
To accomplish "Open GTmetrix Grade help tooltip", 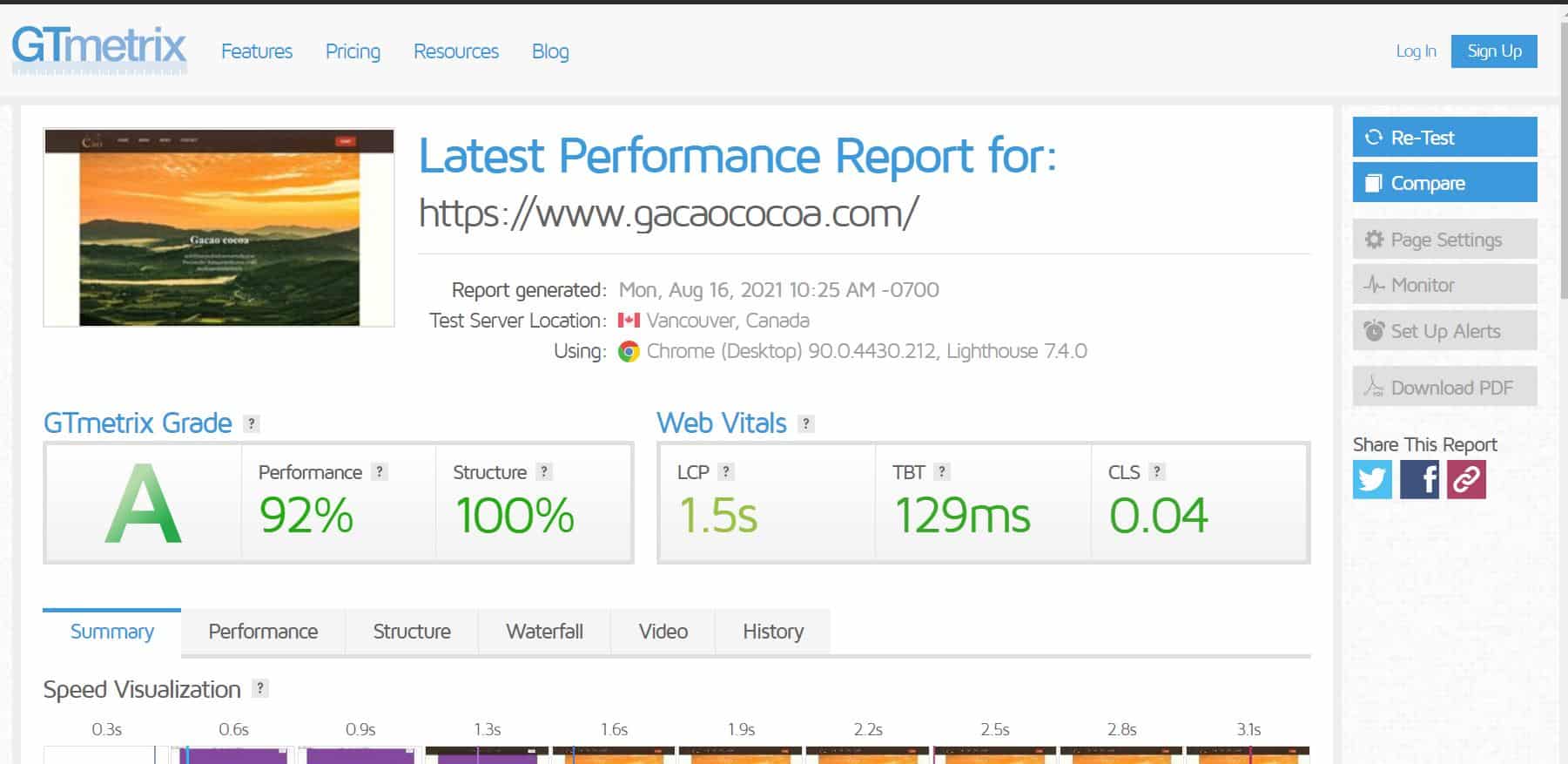I will (x=252, y=423).
